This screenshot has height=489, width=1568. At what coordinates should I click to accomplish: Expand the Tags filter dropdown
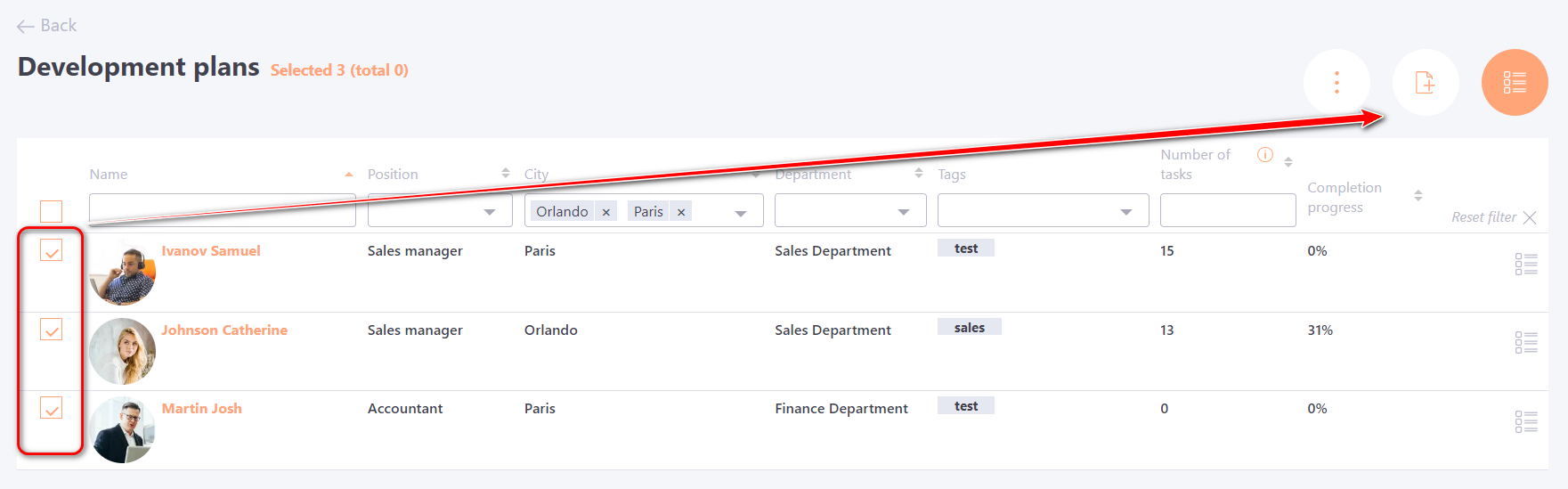pyautogui.click(x=1125, y=212)
